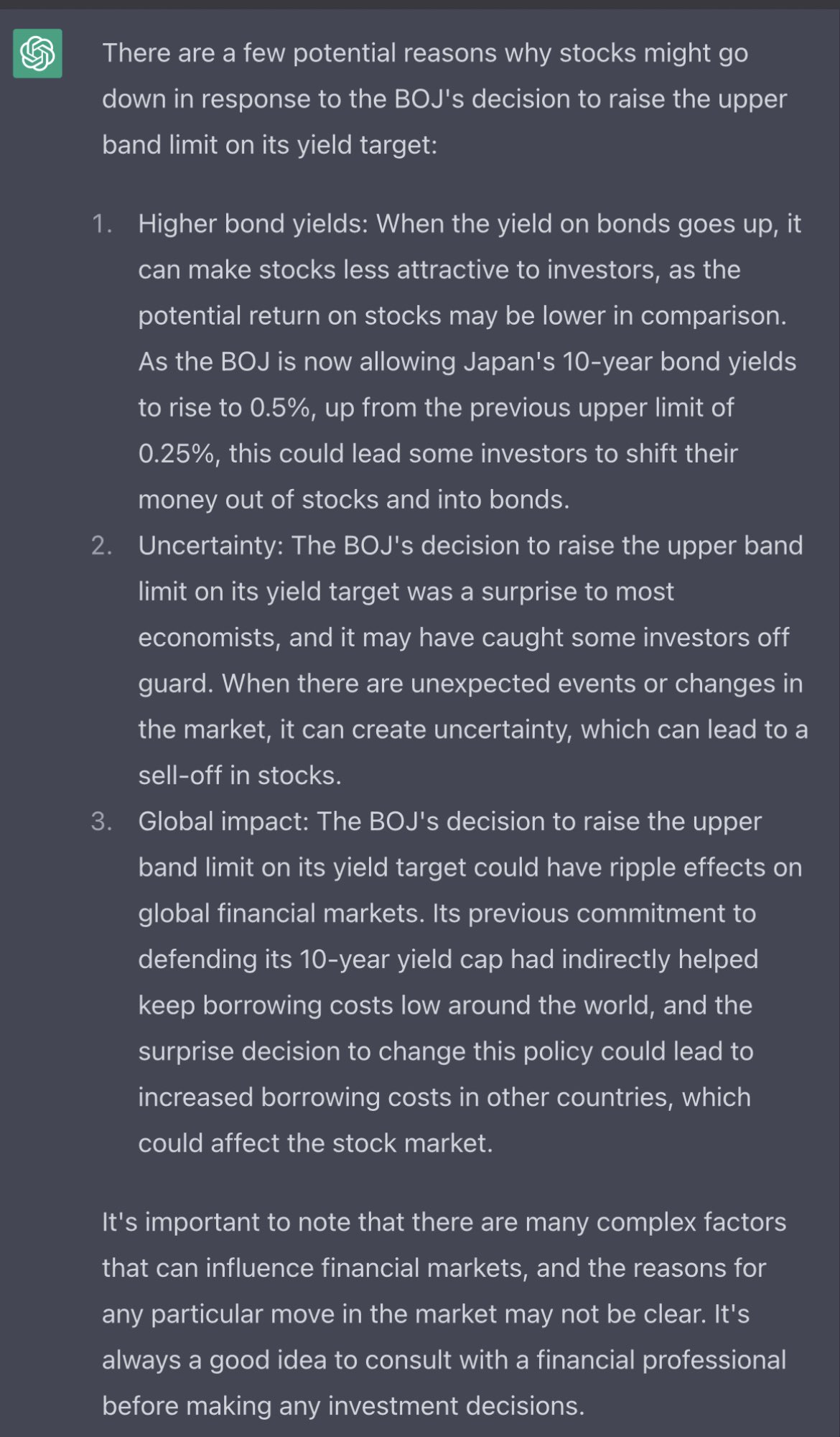Click the "Global impact:" heading text
Image resolution: width=840 pixels, height=1437 pixels.
[x=223, y=822]
